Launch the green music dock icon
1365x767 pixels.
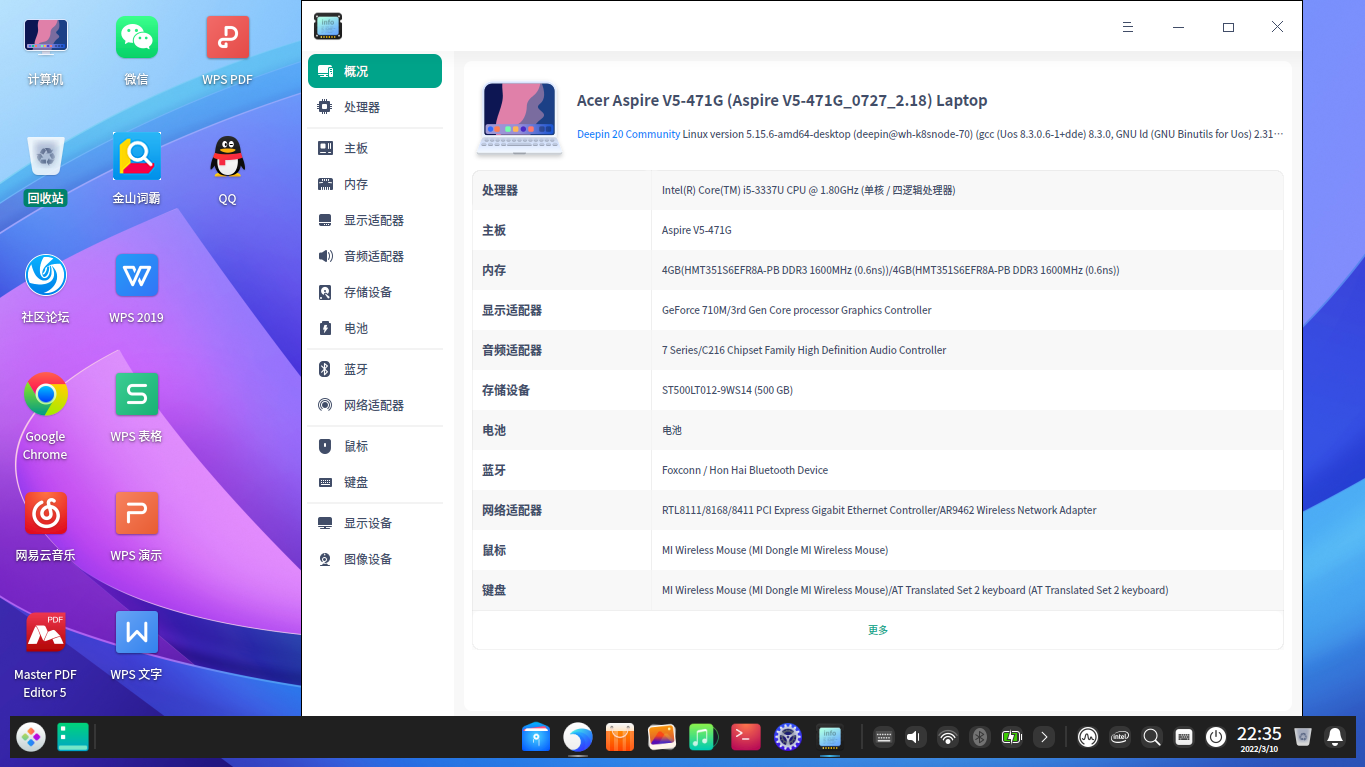click(x=703, y=737)
